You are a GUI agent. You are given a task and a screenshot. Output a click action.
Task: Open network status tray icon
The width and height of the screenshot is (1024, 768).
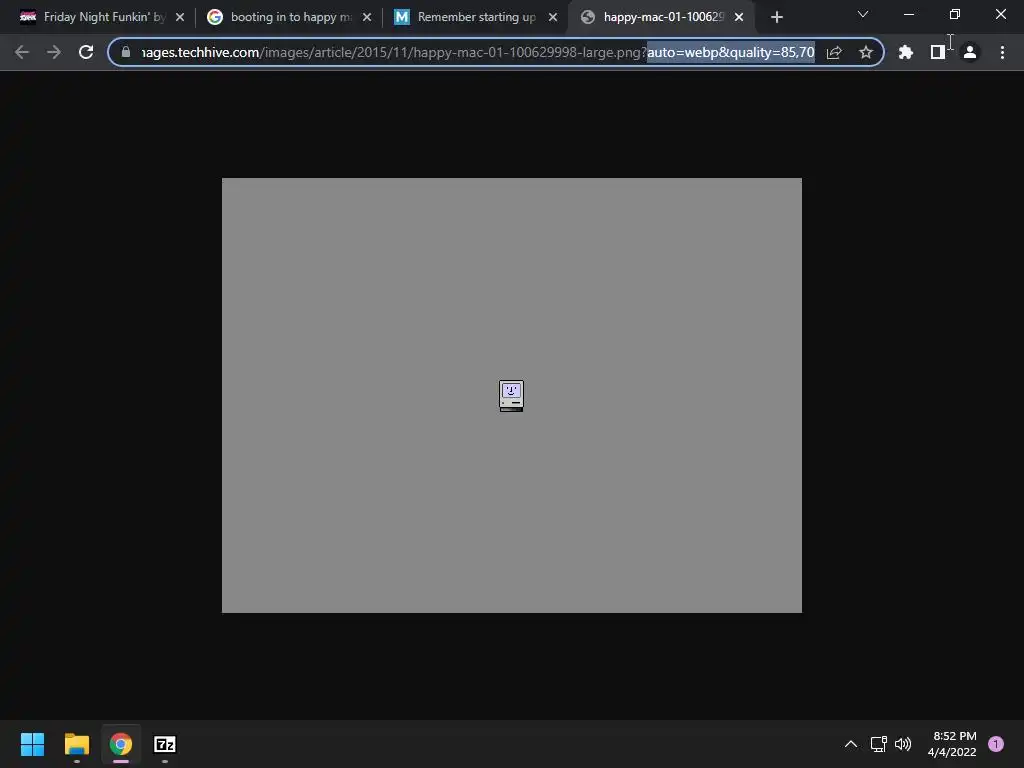point(878,744)
